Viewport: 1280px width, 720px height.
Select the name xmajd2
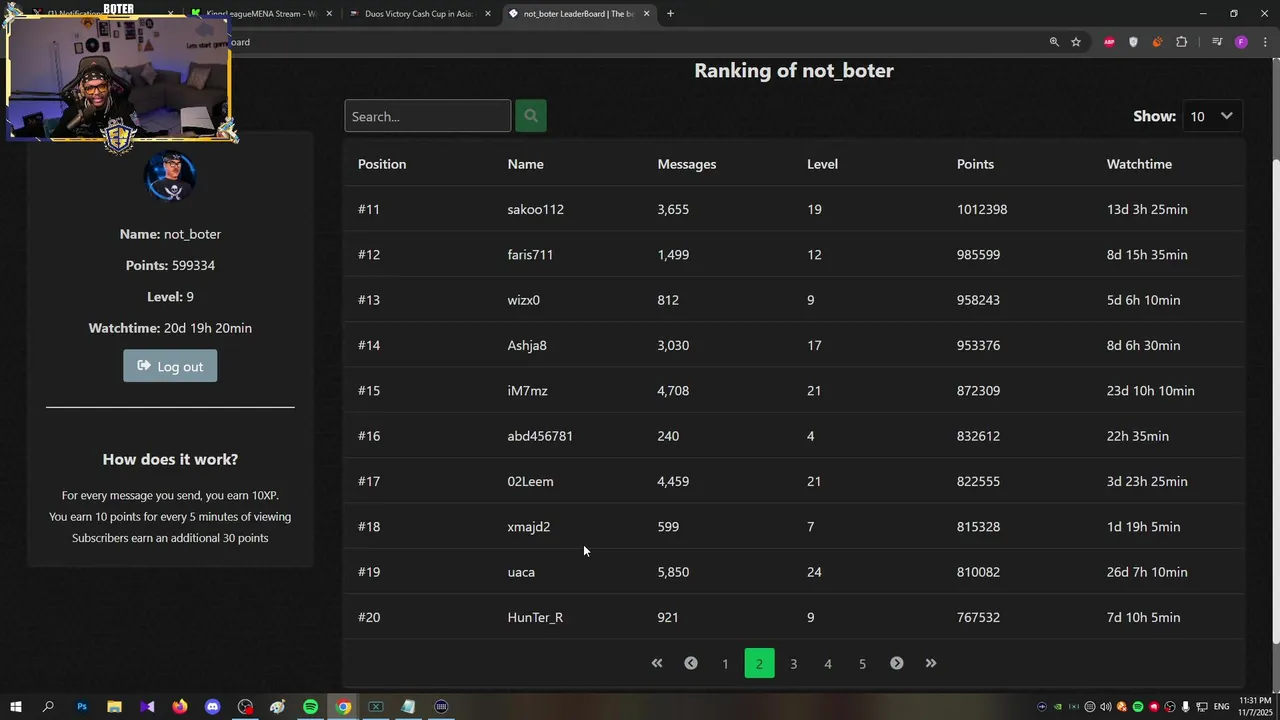click(x=528, y=527)
